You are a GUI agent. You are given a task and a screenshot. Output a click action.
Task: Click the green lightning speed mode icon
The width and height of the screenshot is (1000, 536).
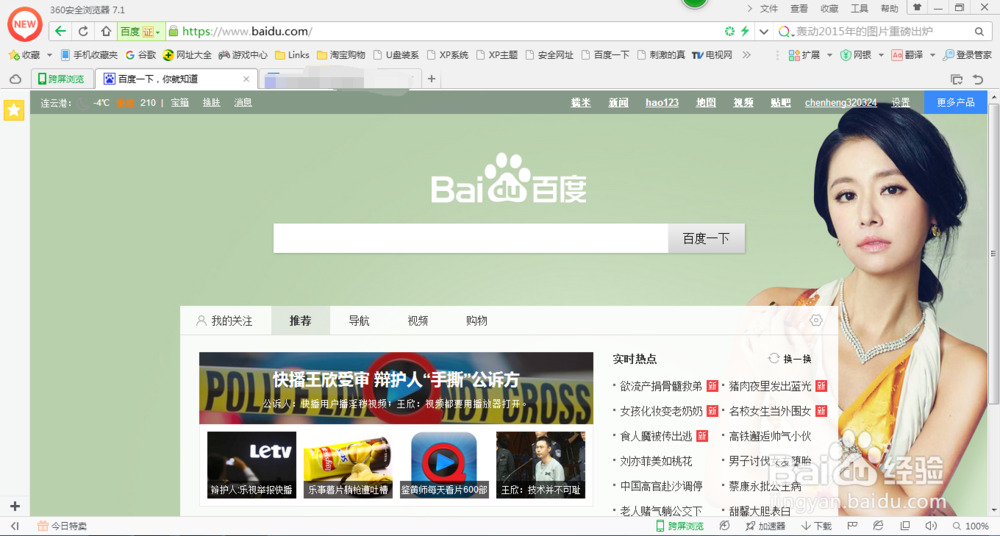[744, 31]
